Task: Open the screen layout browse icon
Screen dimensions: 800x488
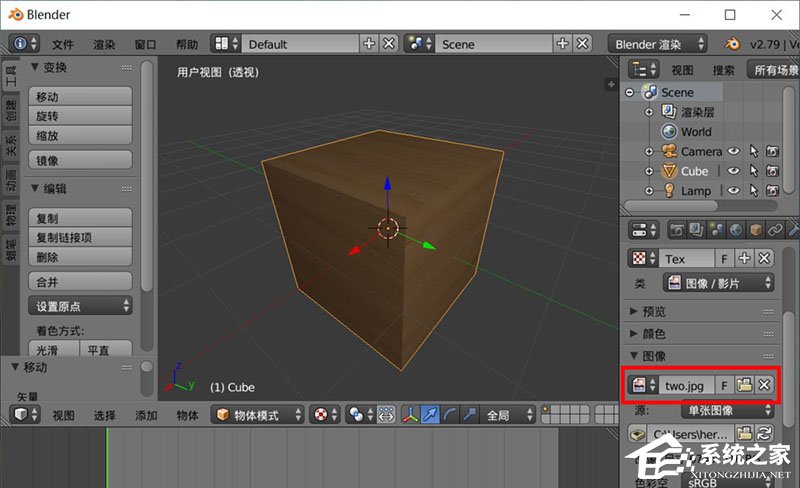Action: (227, 44)
